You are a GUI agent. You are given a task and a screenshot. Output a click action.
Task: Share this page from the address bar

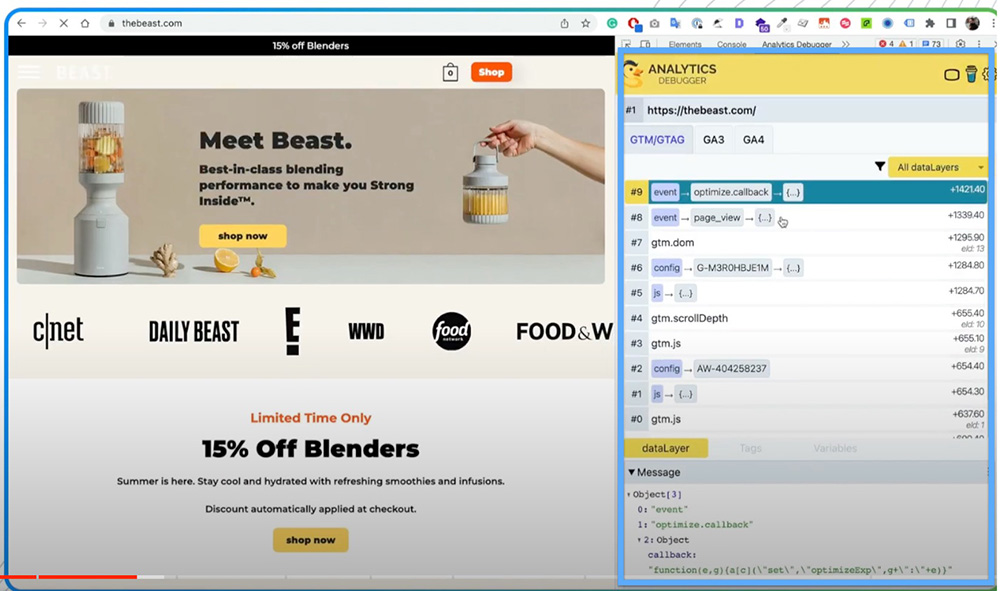click(x=564, y=24)
